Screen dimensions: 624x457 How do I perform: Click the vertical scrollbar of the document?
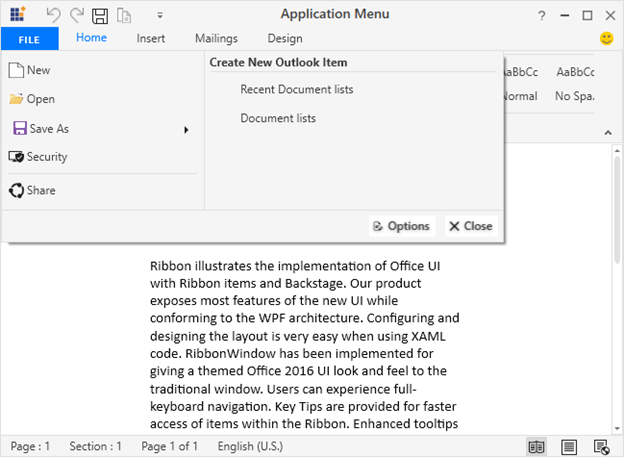pyautogui.click(x=615, y=290)
